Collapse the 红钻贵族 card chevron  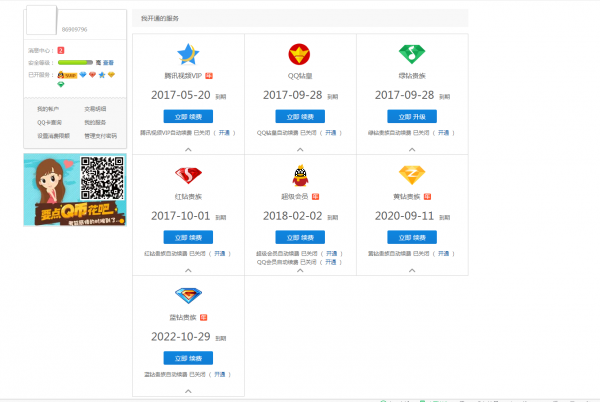[188, 270]
